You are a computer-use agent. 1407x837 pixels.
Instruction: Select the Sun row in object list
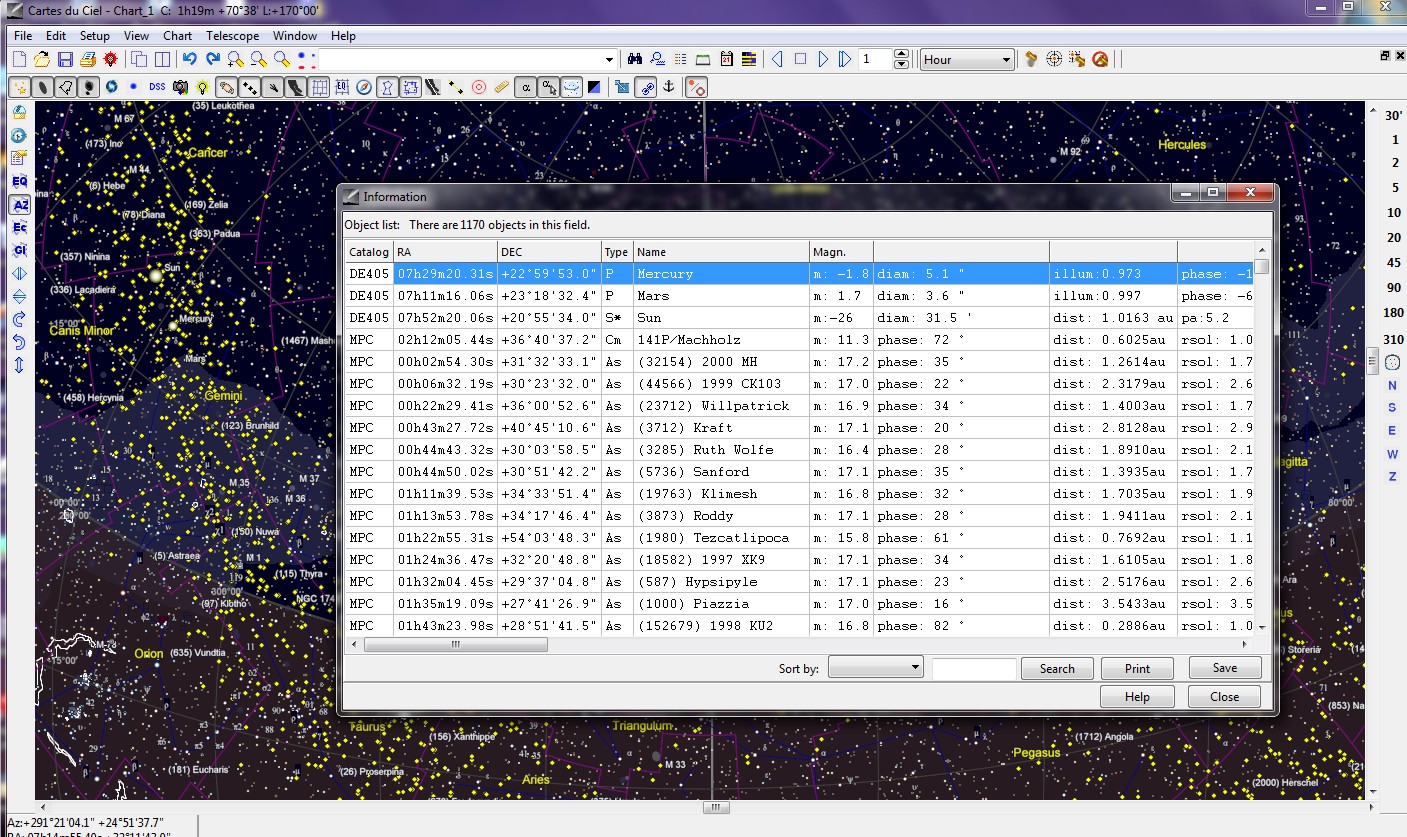[800, 318]
